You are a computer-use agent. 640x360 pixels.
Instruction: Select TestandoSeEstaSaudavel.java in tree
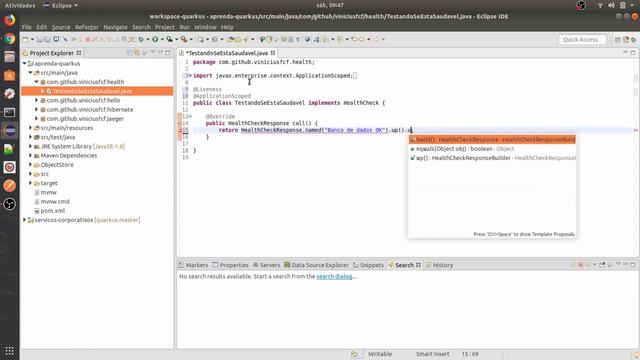click(x=92, y=91)
